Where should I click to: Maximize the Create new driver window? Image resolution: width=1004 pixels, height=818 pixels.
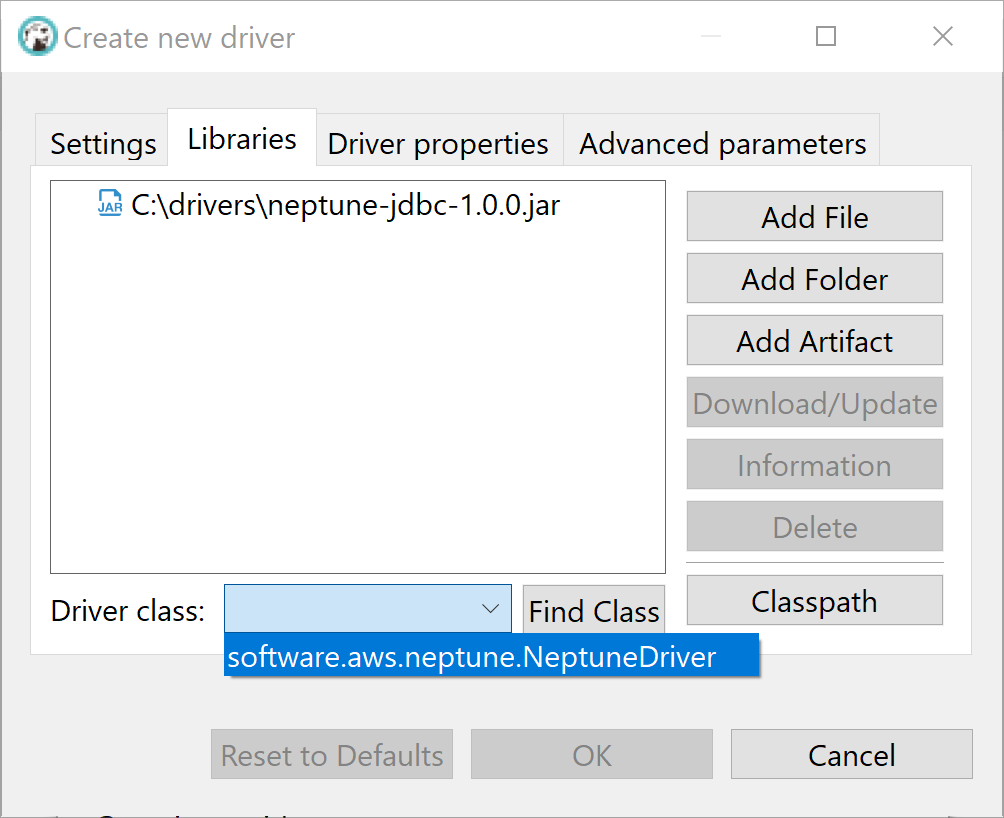coord(826,36)
